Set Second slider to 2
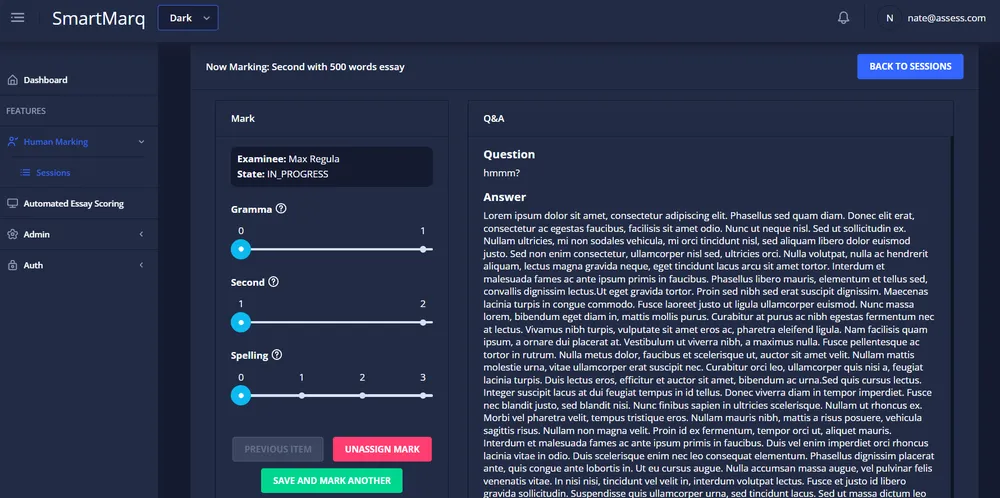Image resolution: width=1000 pixels, height=498 pixels. click(x=423, y=323)
